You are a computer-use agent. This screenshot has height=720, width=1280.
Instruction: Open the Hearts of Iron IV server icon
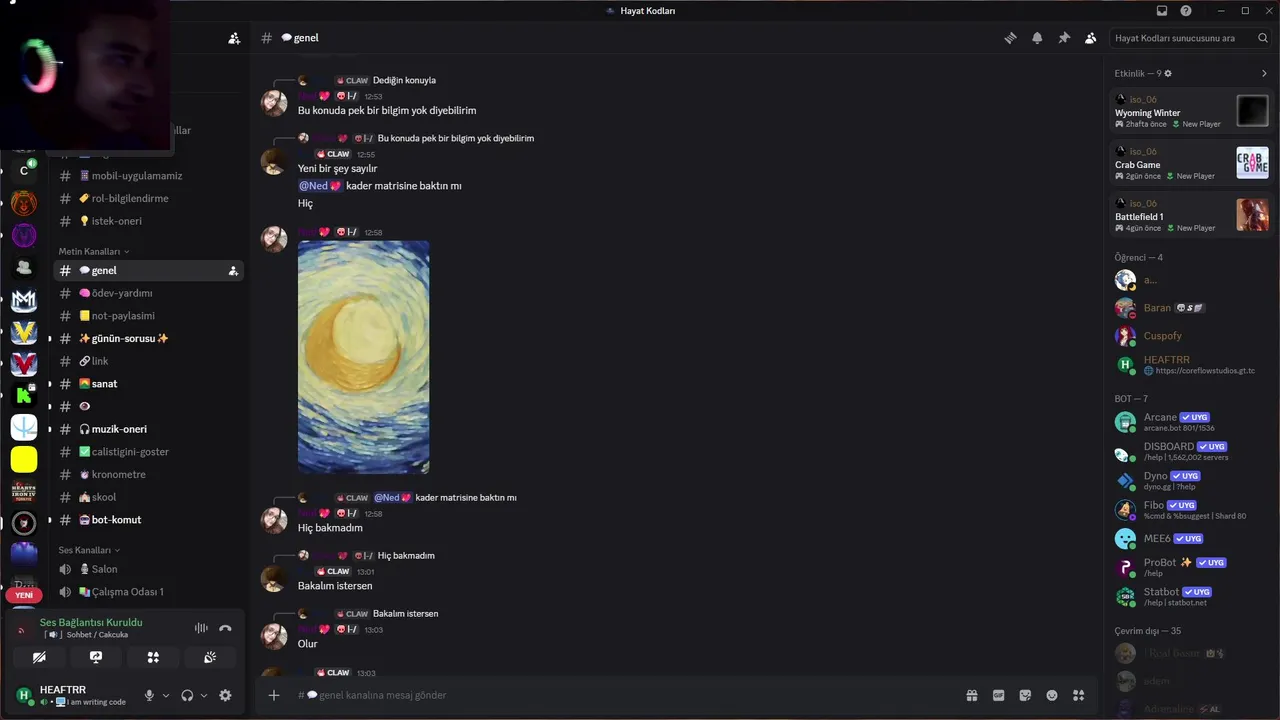[x=24, y=491]
